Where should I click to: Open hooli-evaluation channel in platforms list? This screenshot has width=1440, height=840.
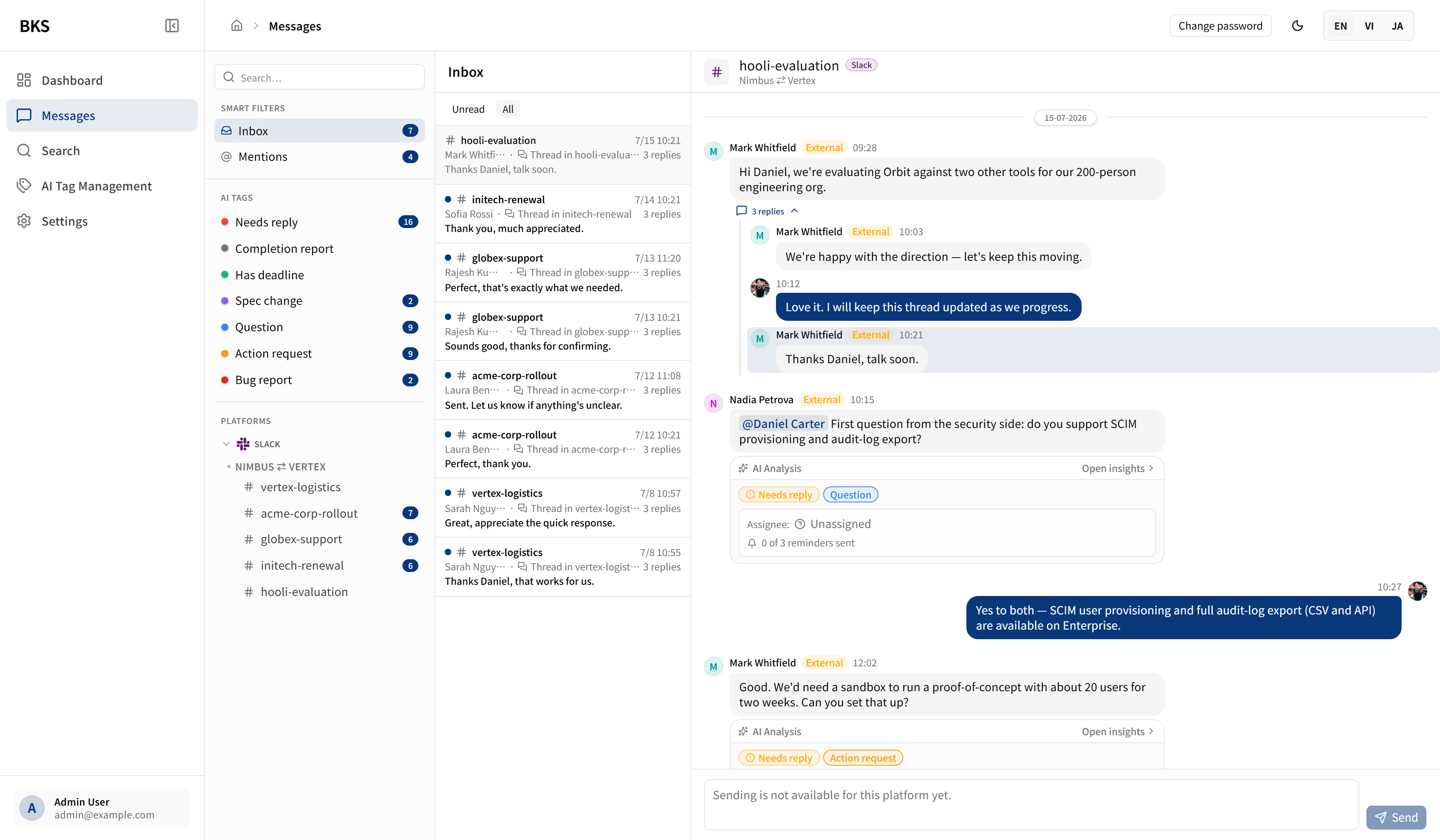click(330, 592)
